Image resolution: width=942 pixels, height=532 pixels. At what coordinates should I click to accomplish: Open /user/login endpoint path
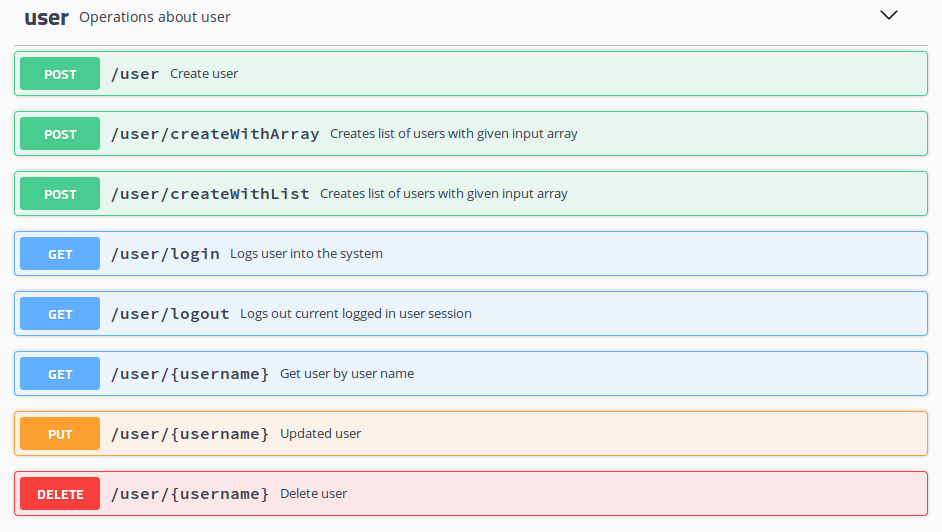coord(165,254)
